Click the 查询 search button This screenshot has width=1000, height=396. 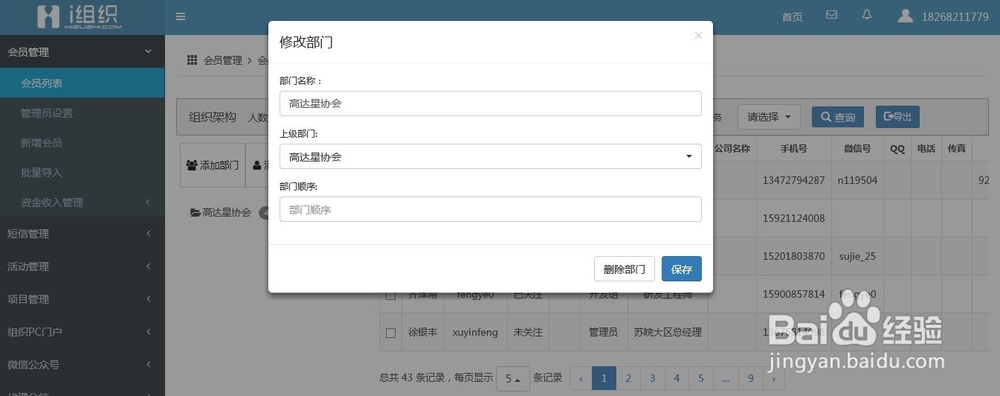(837, 117)
